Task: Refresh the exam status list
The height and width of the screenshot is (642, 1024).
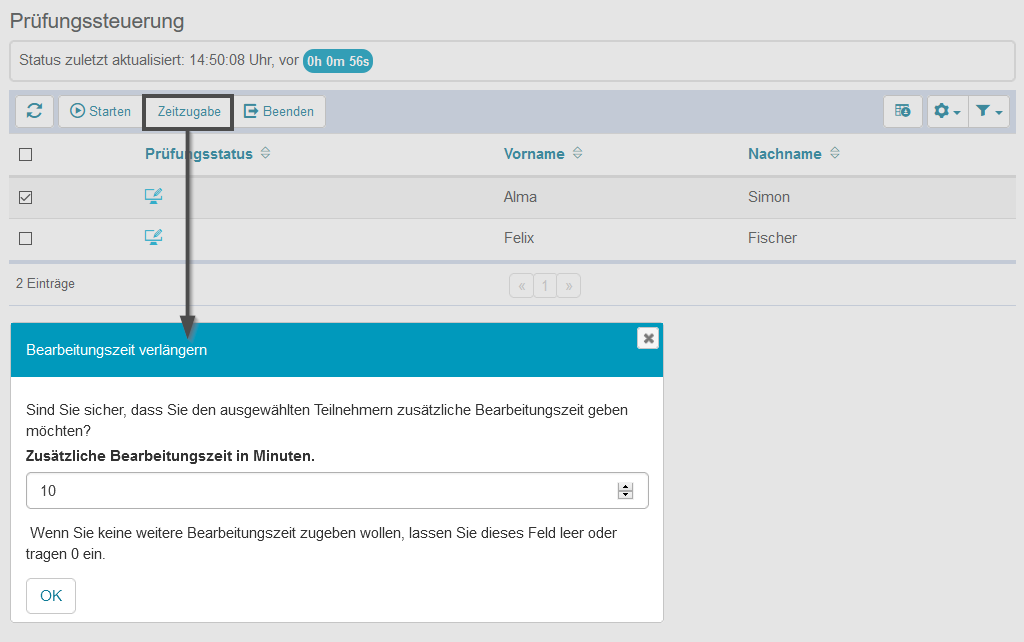Action: [x=34, y=111]
